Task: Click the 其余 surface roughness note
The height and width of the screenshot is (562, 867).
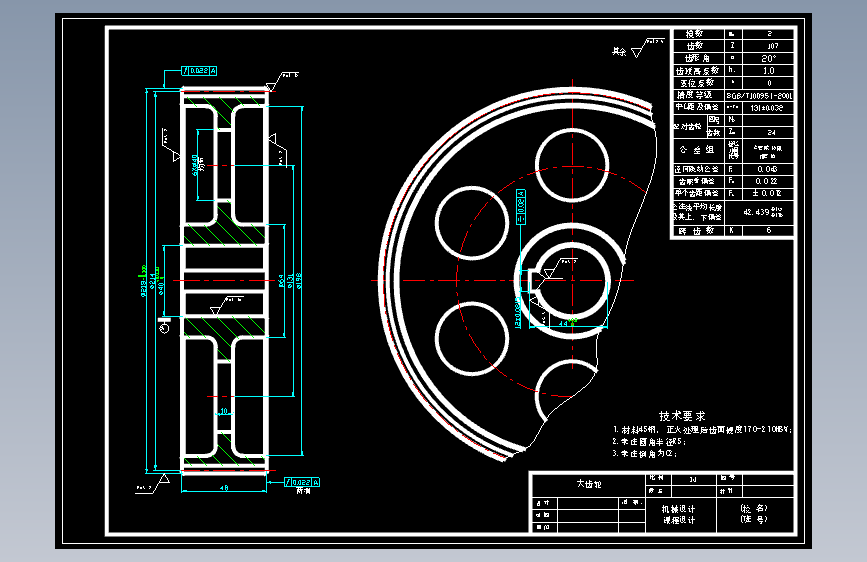Action: click(619, 51)
